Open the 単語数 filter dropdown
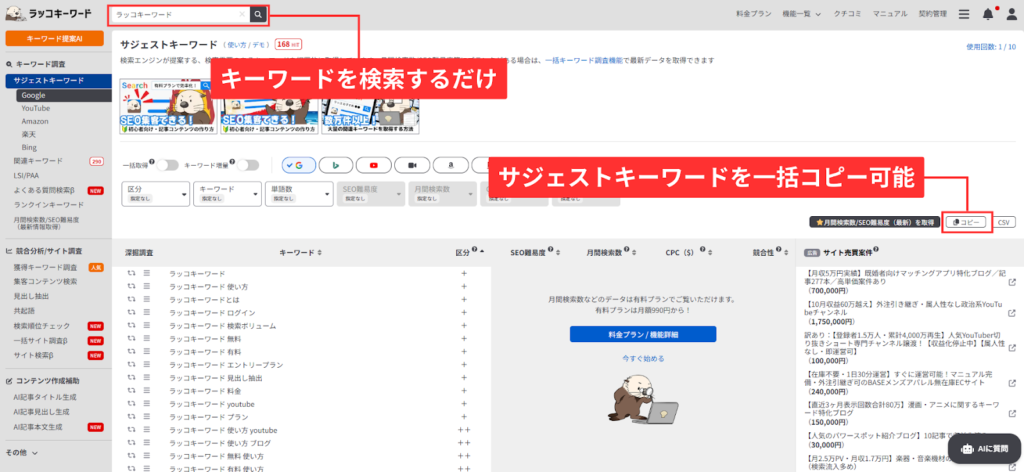1024x472 pixels. tap(300, 193)
